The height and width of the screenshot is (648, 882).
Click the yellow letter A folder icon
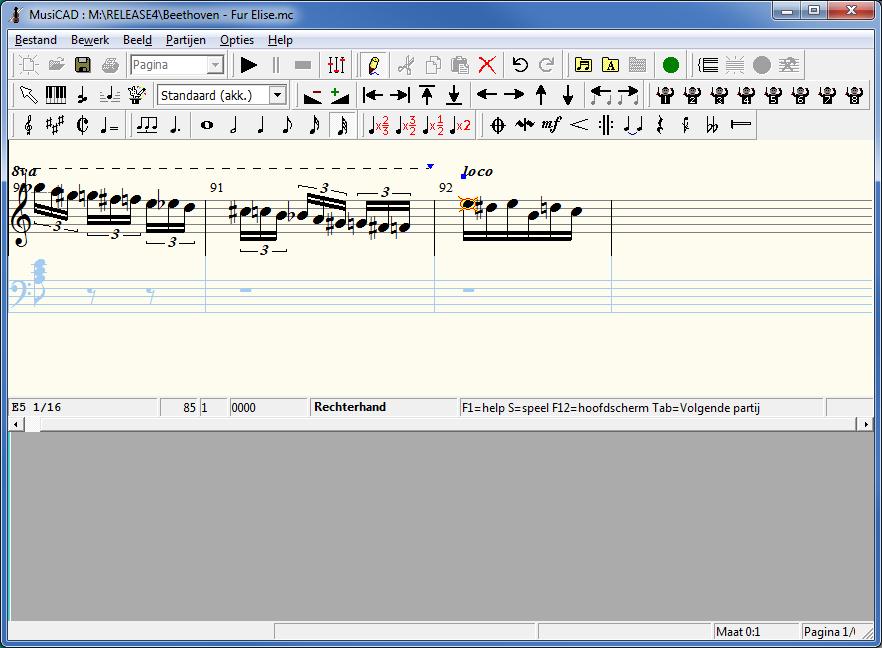[x=610, y=65]
